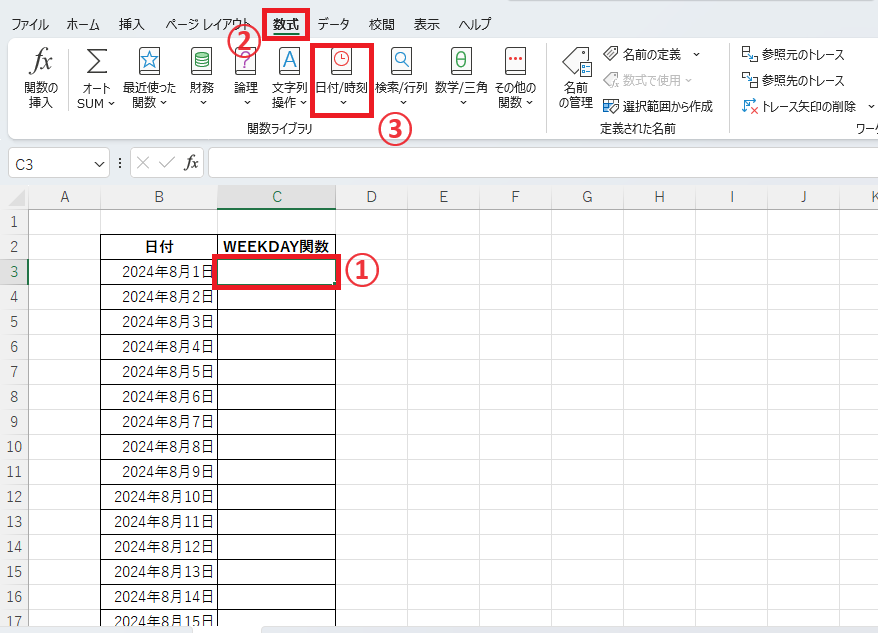This screenshot has height=633, width=878.
Task: Open the 数学/三角 theta book icon
Action: click(461, 61)
